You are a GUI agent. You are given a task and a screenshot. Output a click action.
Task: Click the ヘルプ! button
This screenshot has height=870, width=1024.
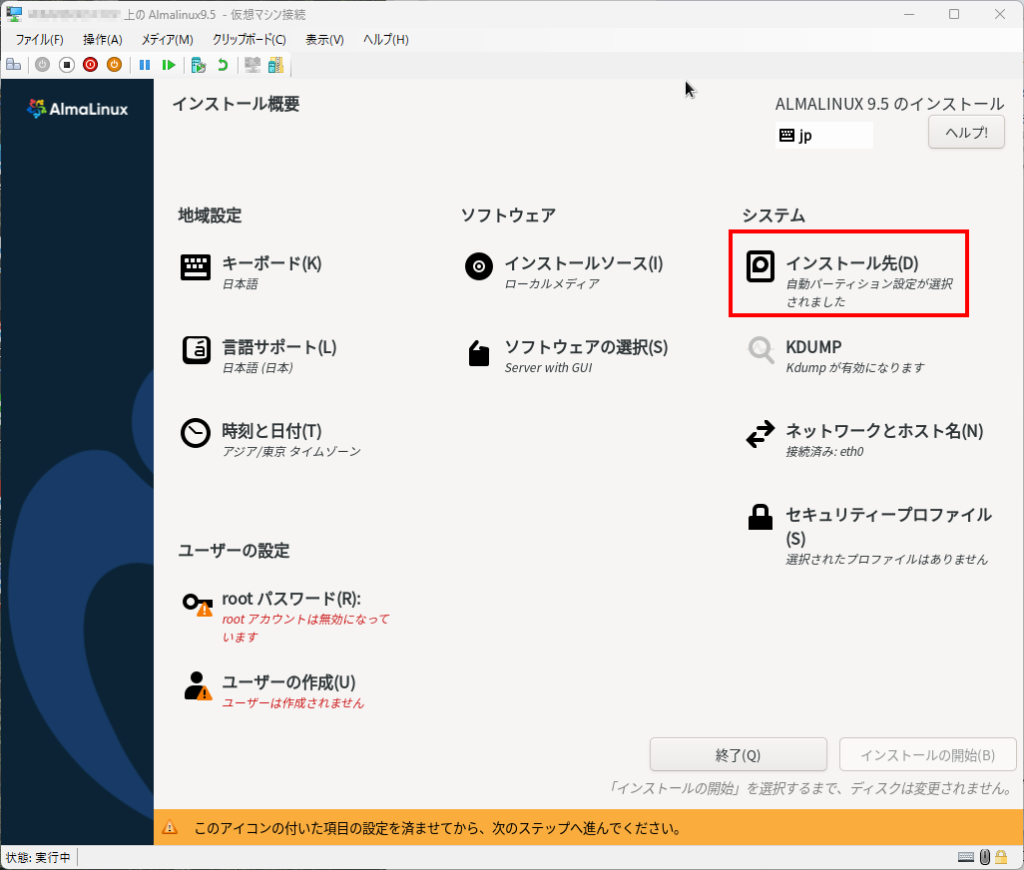[x=966, y=132]
